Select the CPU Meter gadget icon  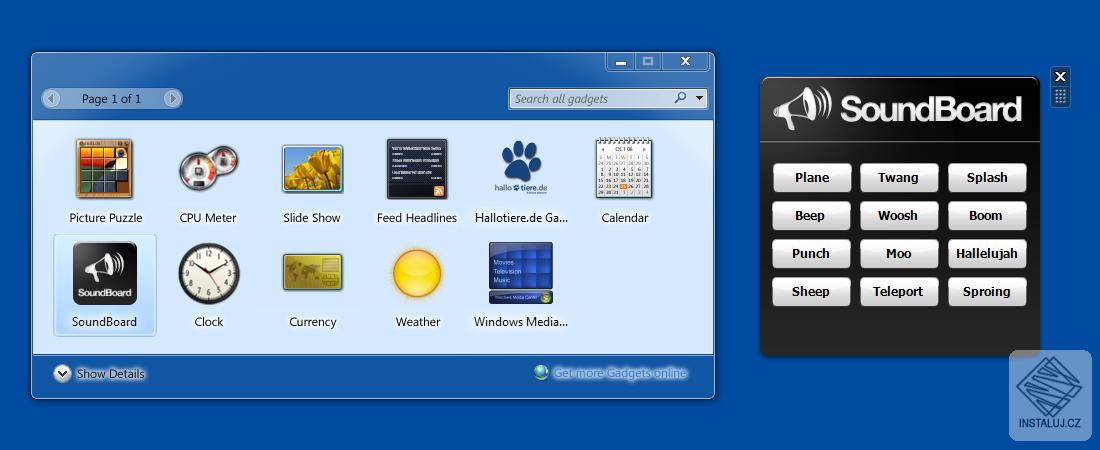[208, 168]
